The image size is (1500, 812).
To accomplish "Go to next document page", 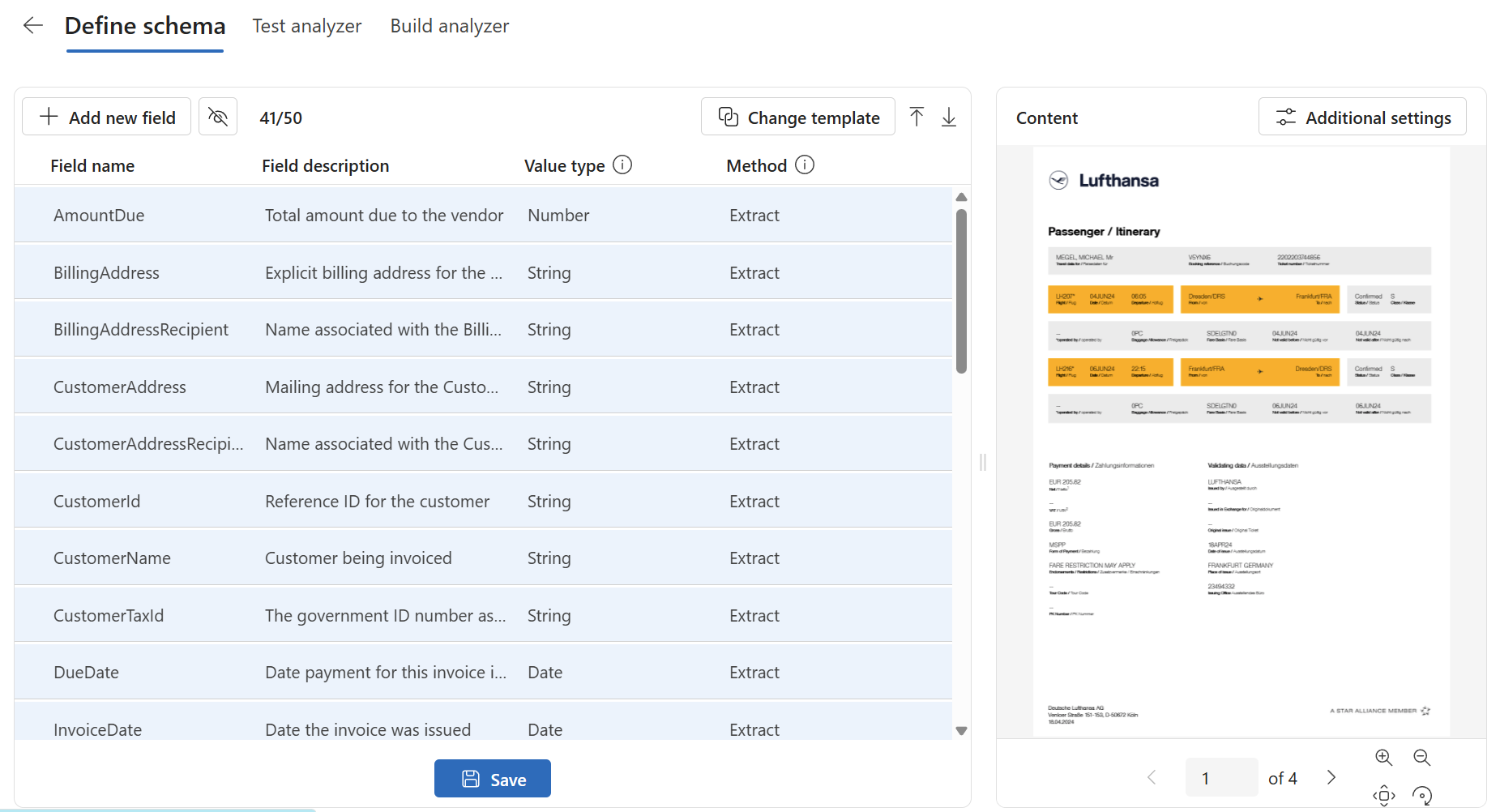I will click(1331, 777).
